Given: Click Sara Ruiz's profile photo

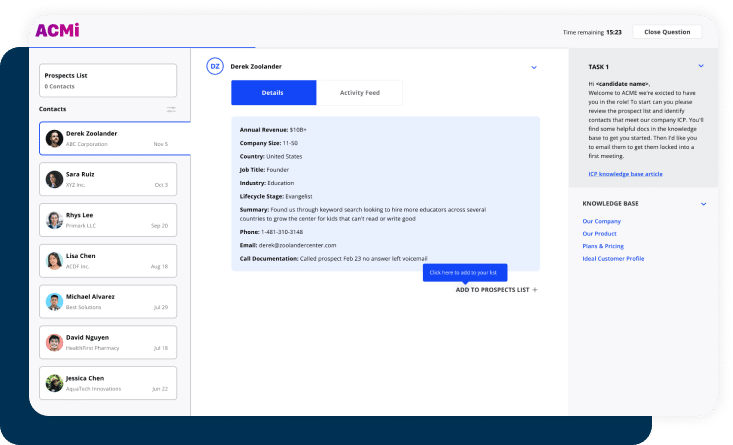Looking at the screenshot, I should click(x=54, y=179).
